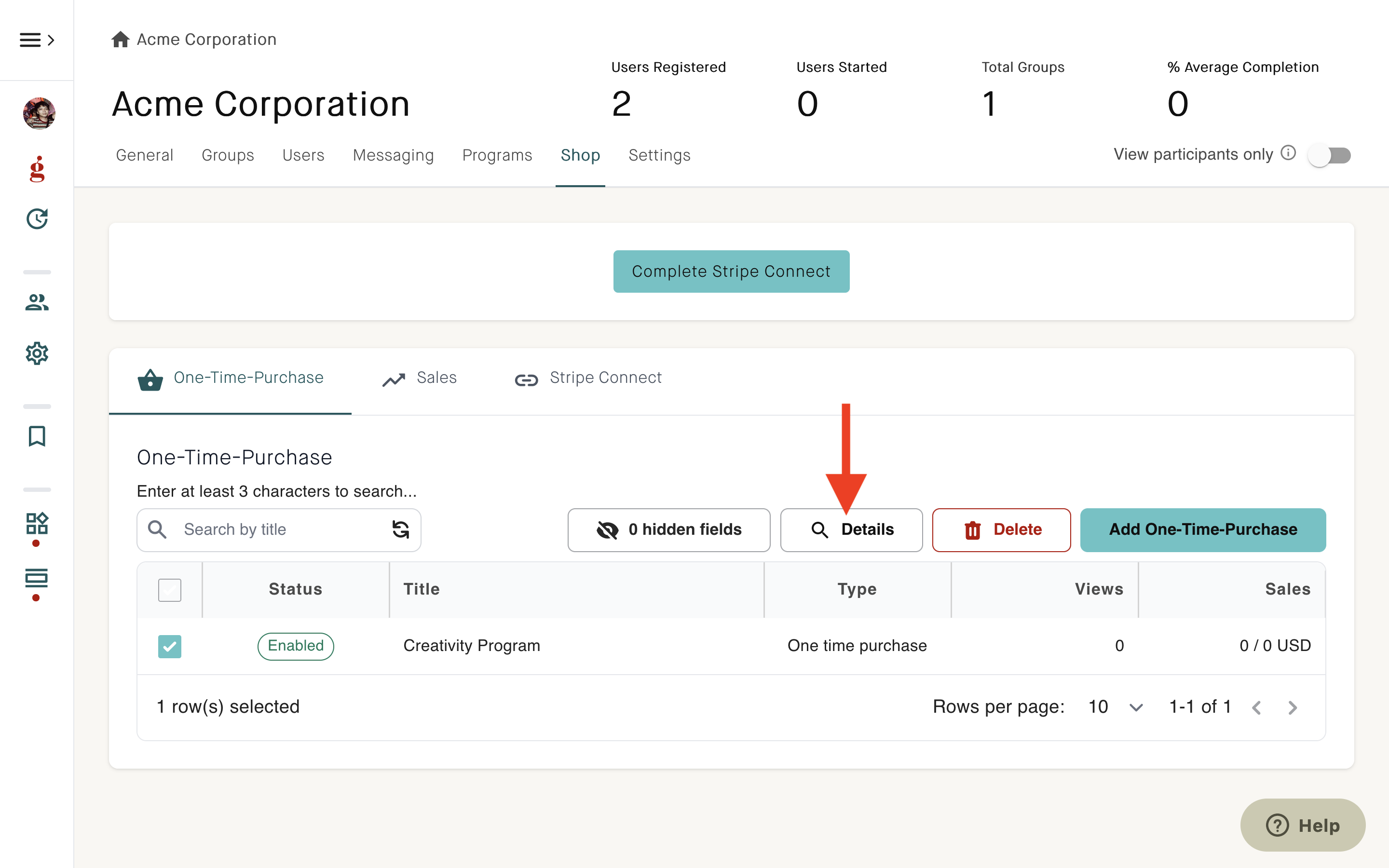Switch to the Users tab
This screenshot has height=868, width=1389.
pos(303,155)
